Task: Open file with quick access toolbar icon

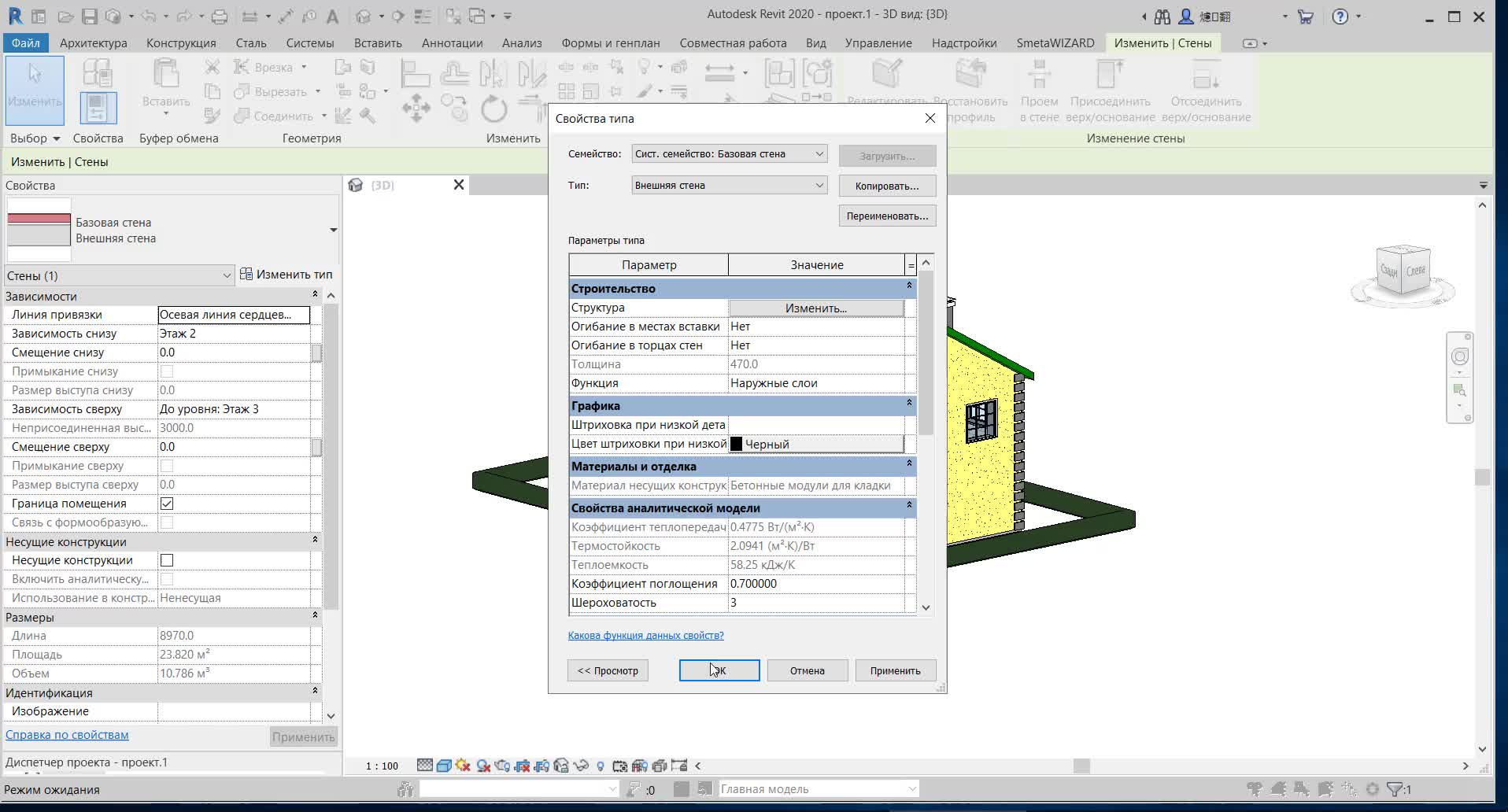Action: (x=65, y=16)
